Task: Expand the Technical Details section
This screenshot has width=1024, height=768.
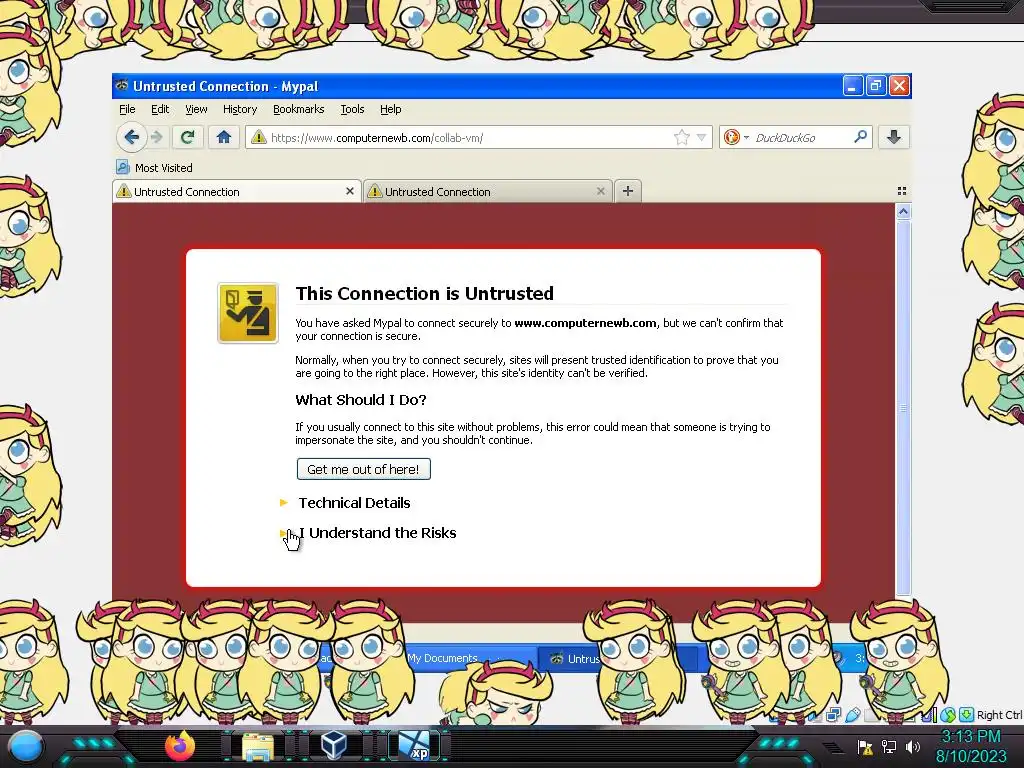Action: pos(354,503)
